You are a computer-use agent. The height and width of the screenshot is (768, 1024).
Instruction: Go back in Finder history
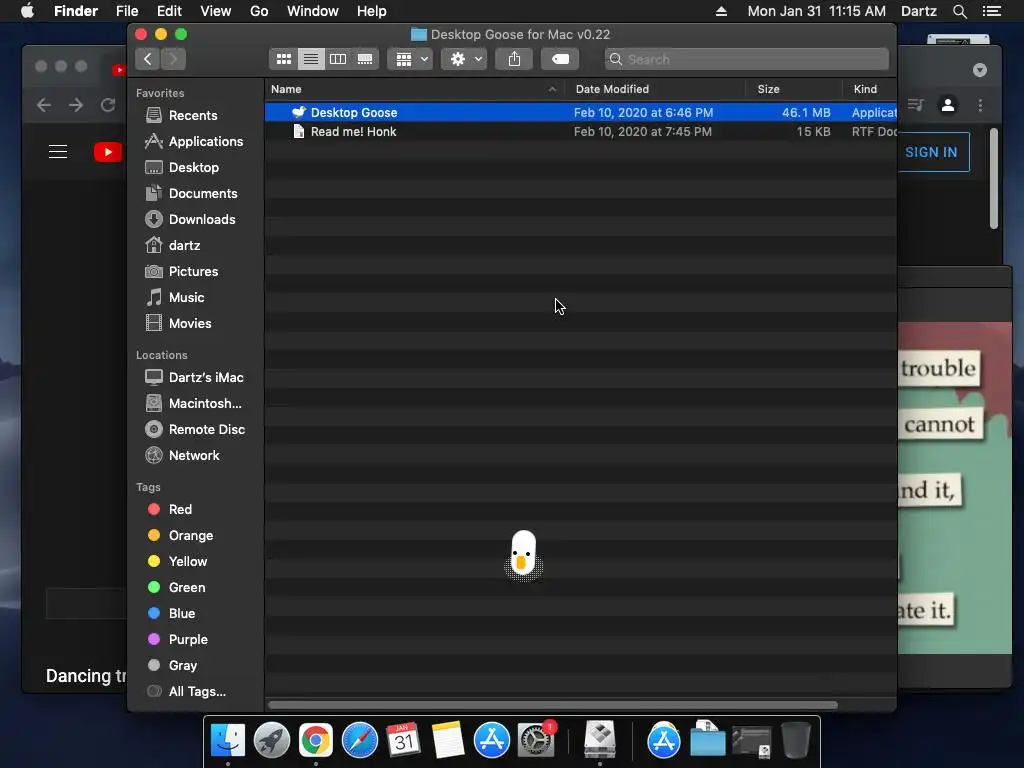[148, 59]
